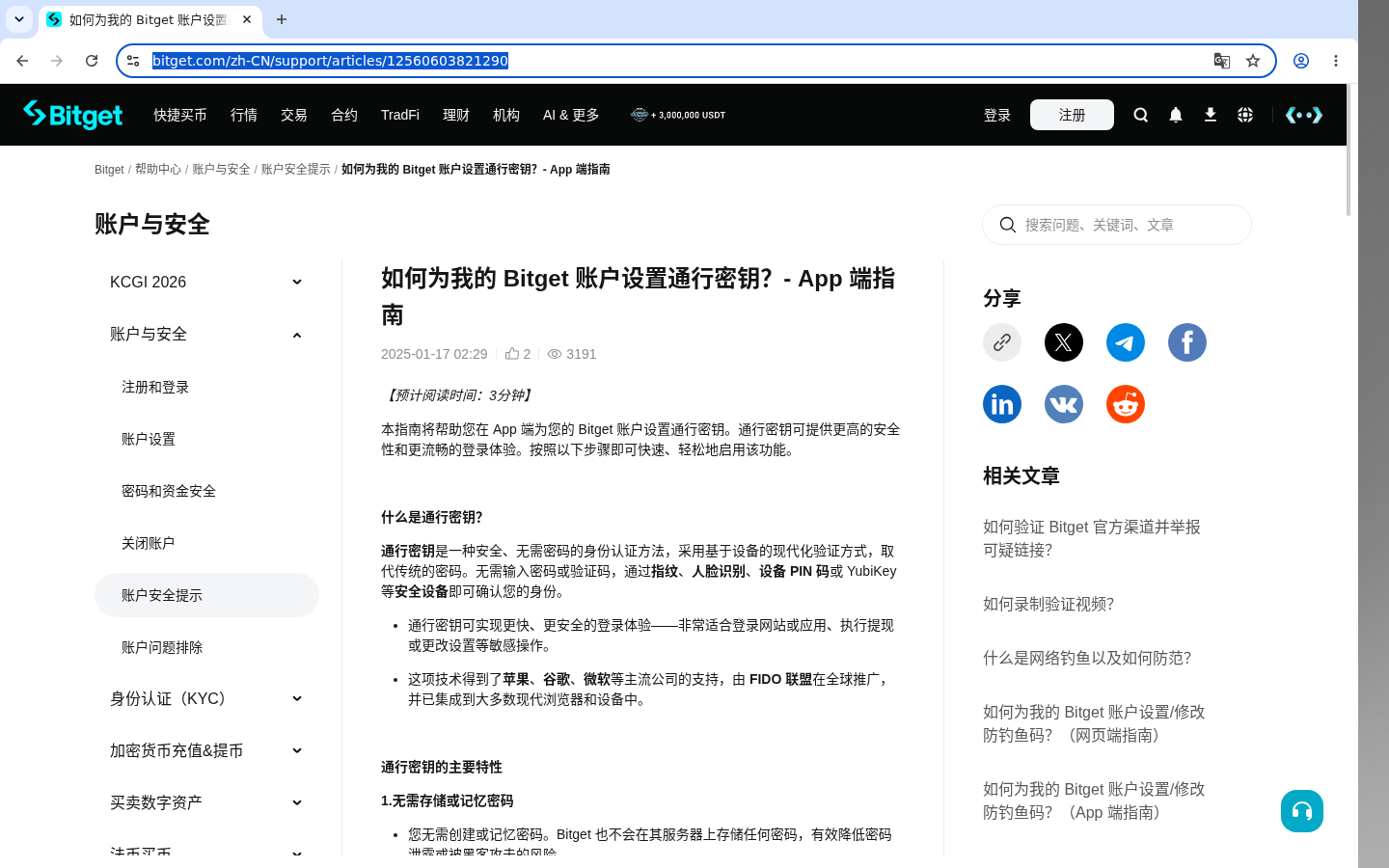Open TradFi menu
This screenshot has height=868, width=1389.
pyautogui.click(x=400, y=115)
